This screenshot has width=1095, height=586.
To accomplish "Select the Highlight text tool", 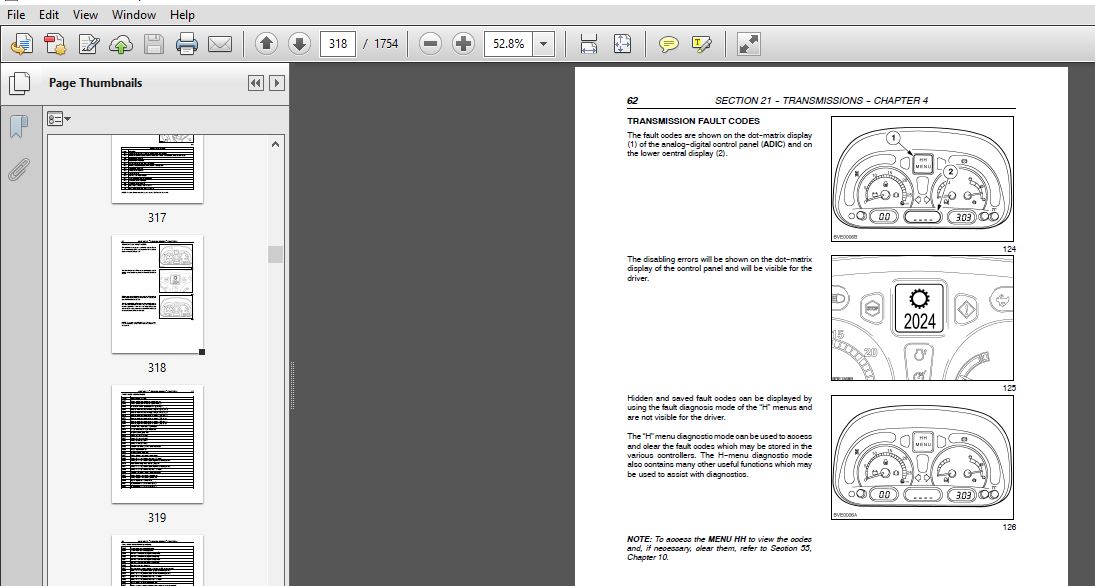I will click(701, 44).
